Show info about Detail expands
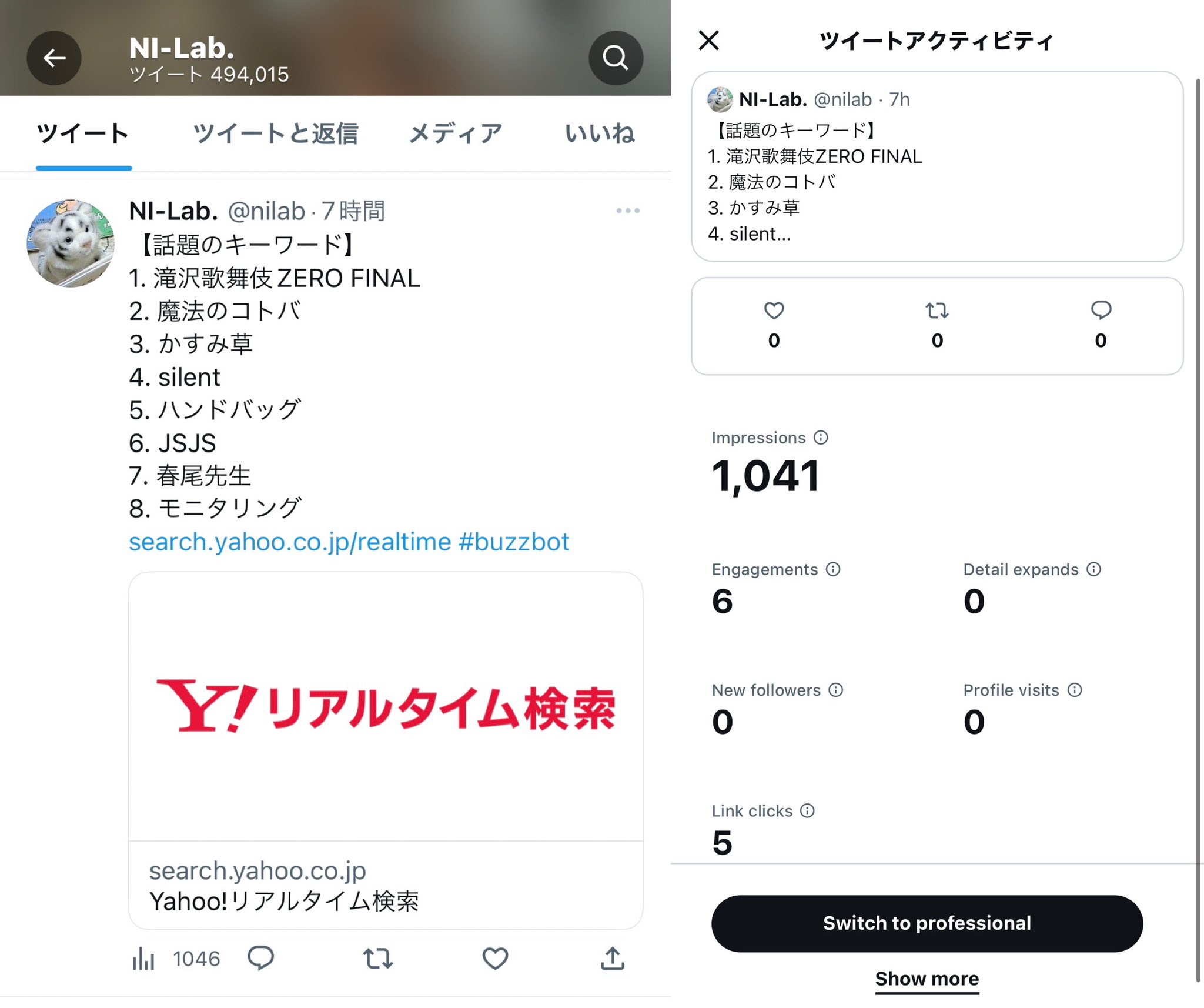 pos(1093,569)
